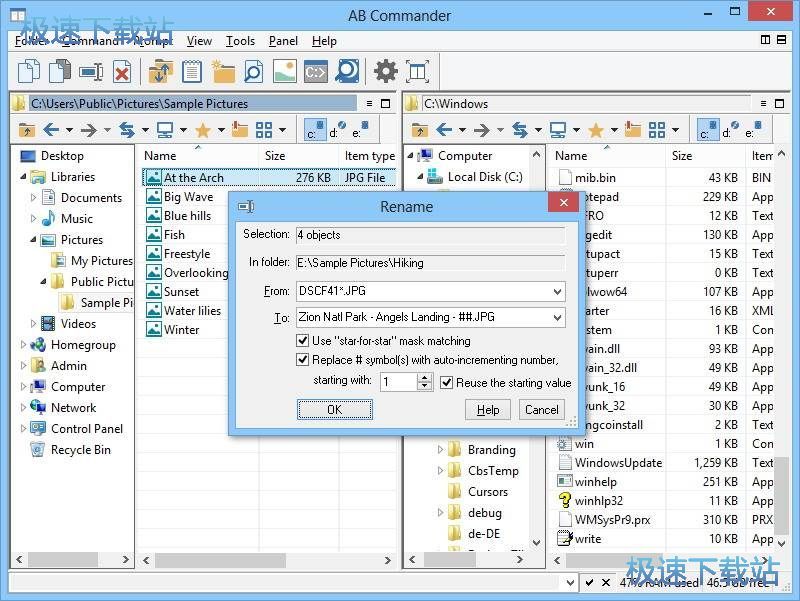Image resolution: width=800 pixels, height=601 pixels.
Task: Click the favorites star in left panel
Action: [x=202, y=130]
